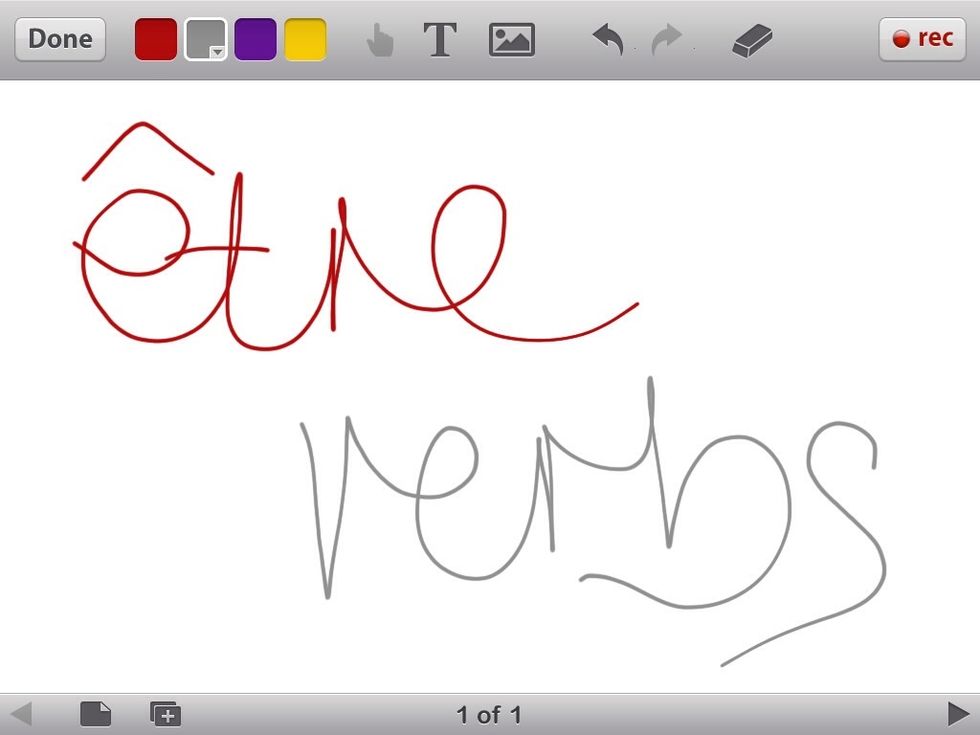Click the redo arrow

tap(666, 40)
